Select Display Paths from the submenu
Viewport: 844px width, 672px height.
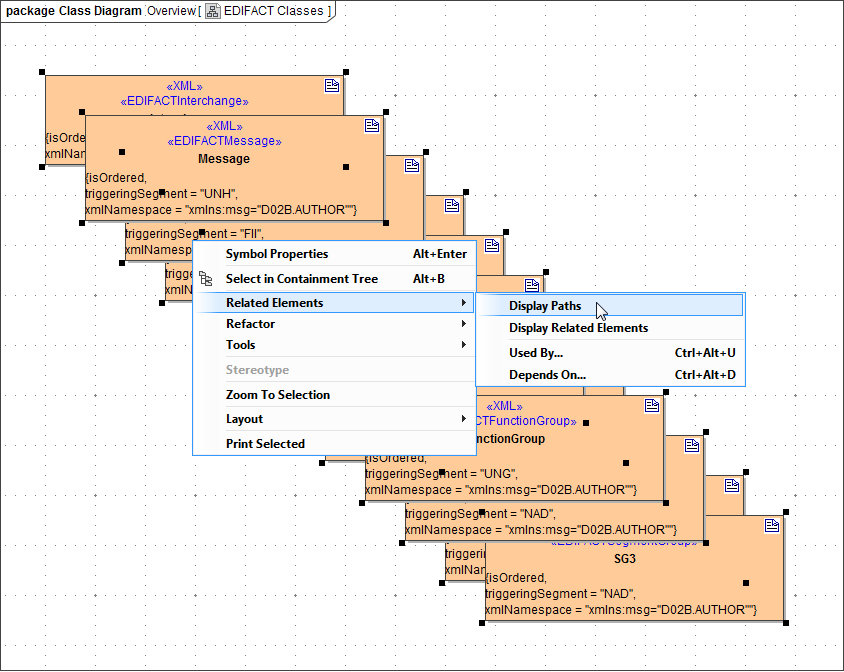pos(545,305)
